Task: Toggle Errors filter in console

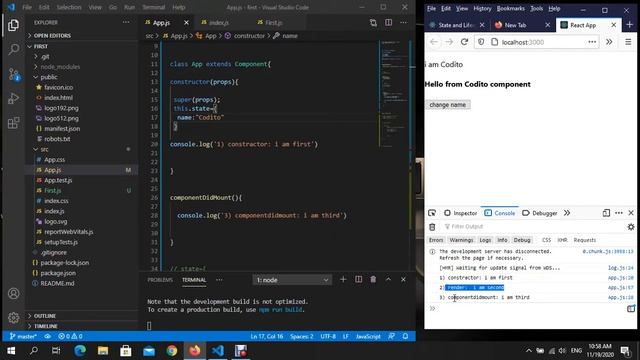Action: (x=436, y=240)
